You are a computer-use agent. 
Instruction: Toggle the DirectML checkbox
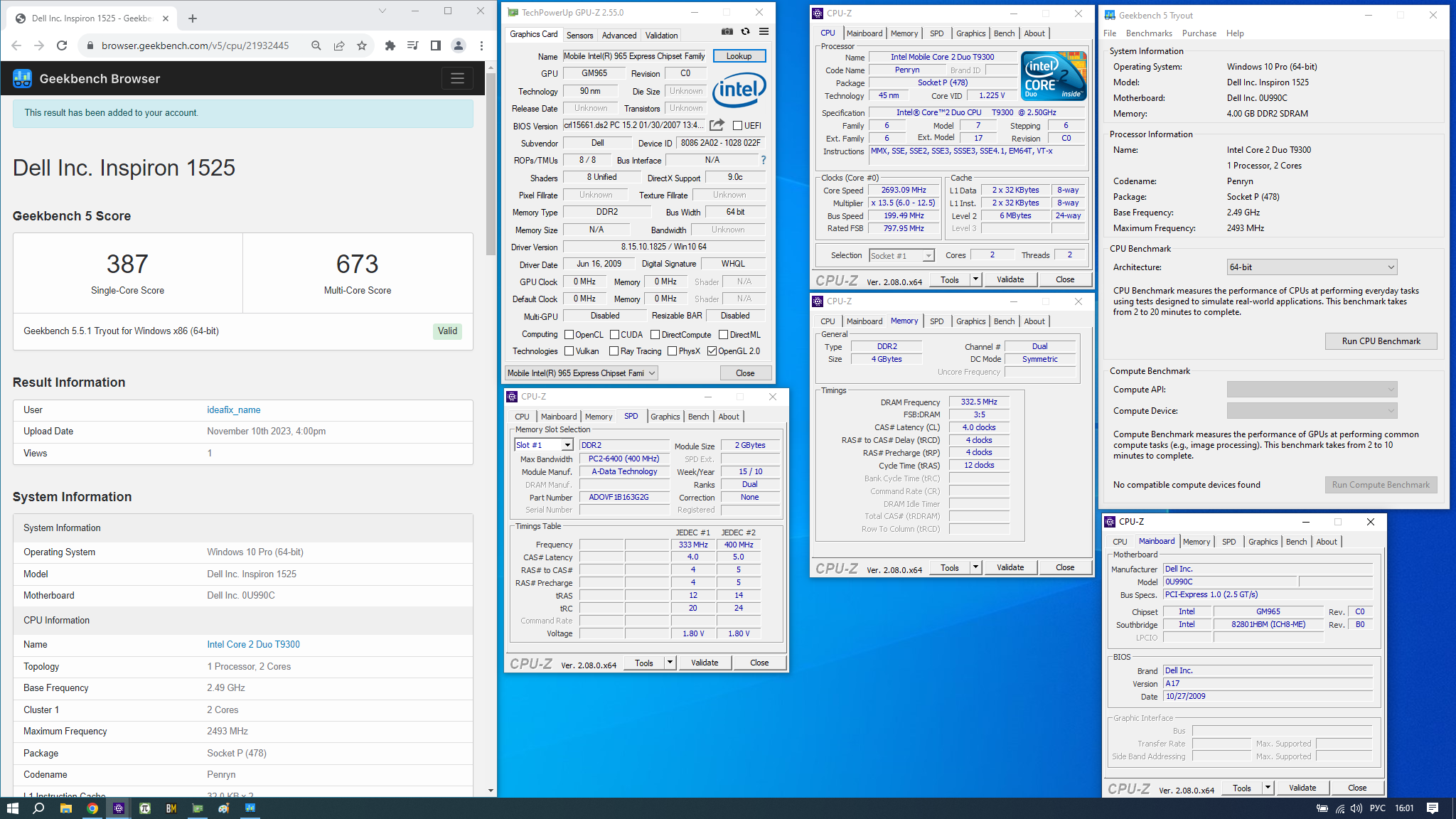(723, 335)
